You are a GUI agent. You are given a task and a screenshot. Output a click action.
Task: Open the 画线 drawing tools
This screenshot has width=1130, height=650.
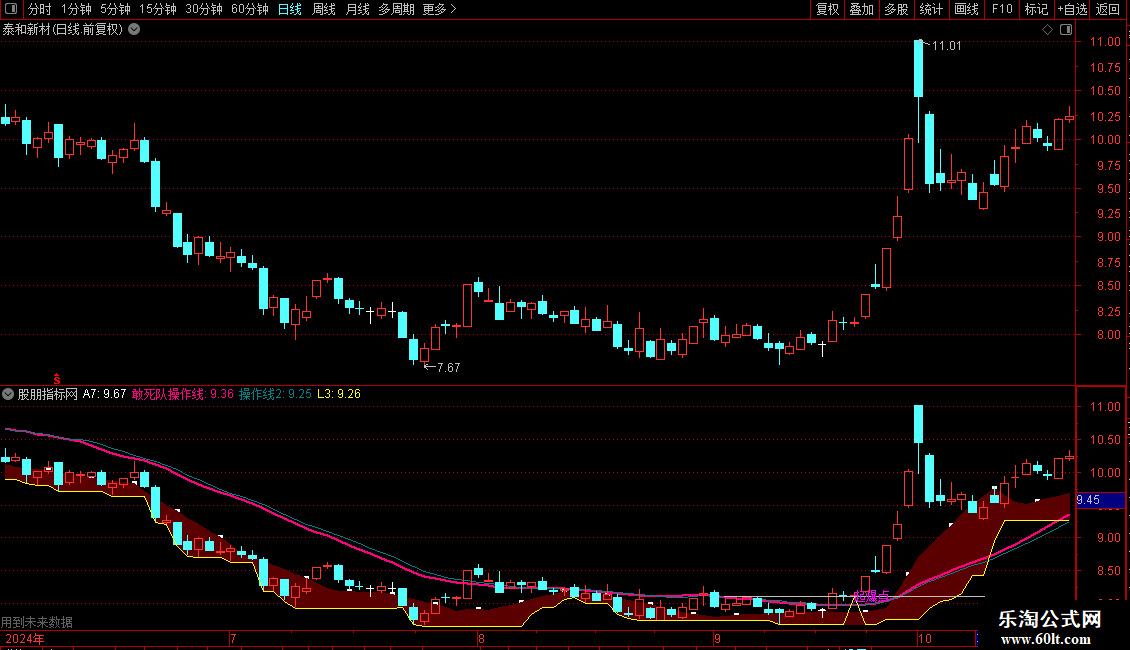966,9
